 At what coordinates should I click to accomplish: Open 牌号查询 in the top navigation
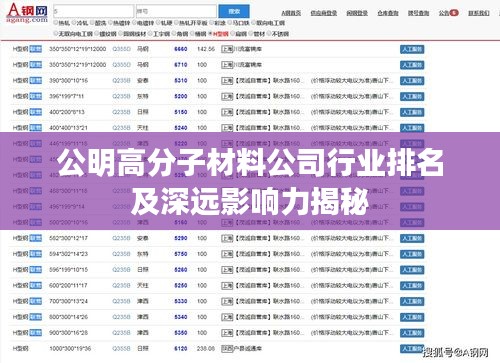(418, 13)
